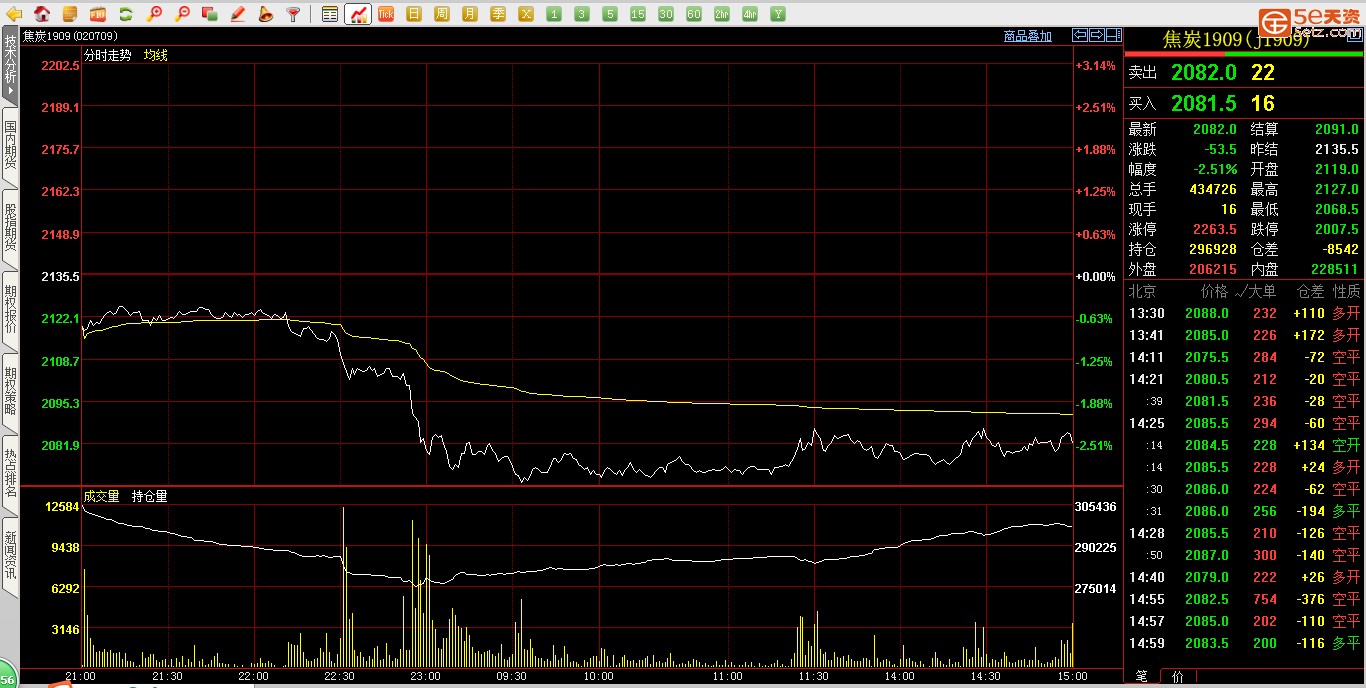Click the 2135.5 price axis label
This screenshot has width=1366, height=688.
60,276
